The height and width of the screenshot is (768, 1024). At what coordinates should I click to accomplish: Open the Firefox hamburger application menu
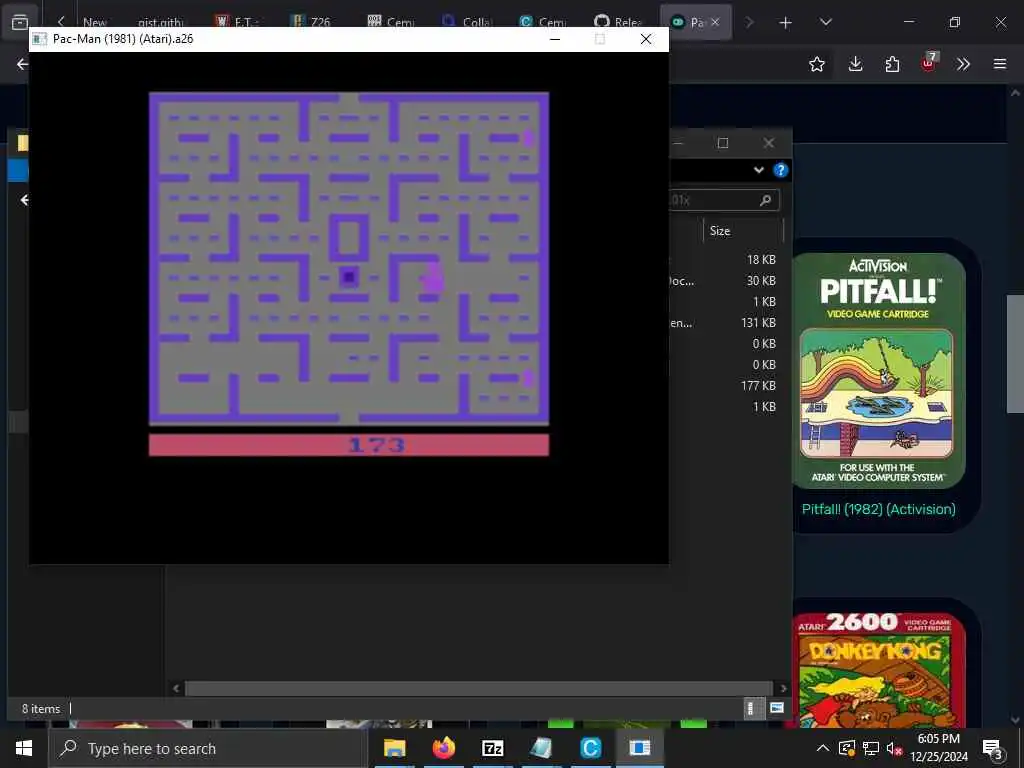[1000, 64]
